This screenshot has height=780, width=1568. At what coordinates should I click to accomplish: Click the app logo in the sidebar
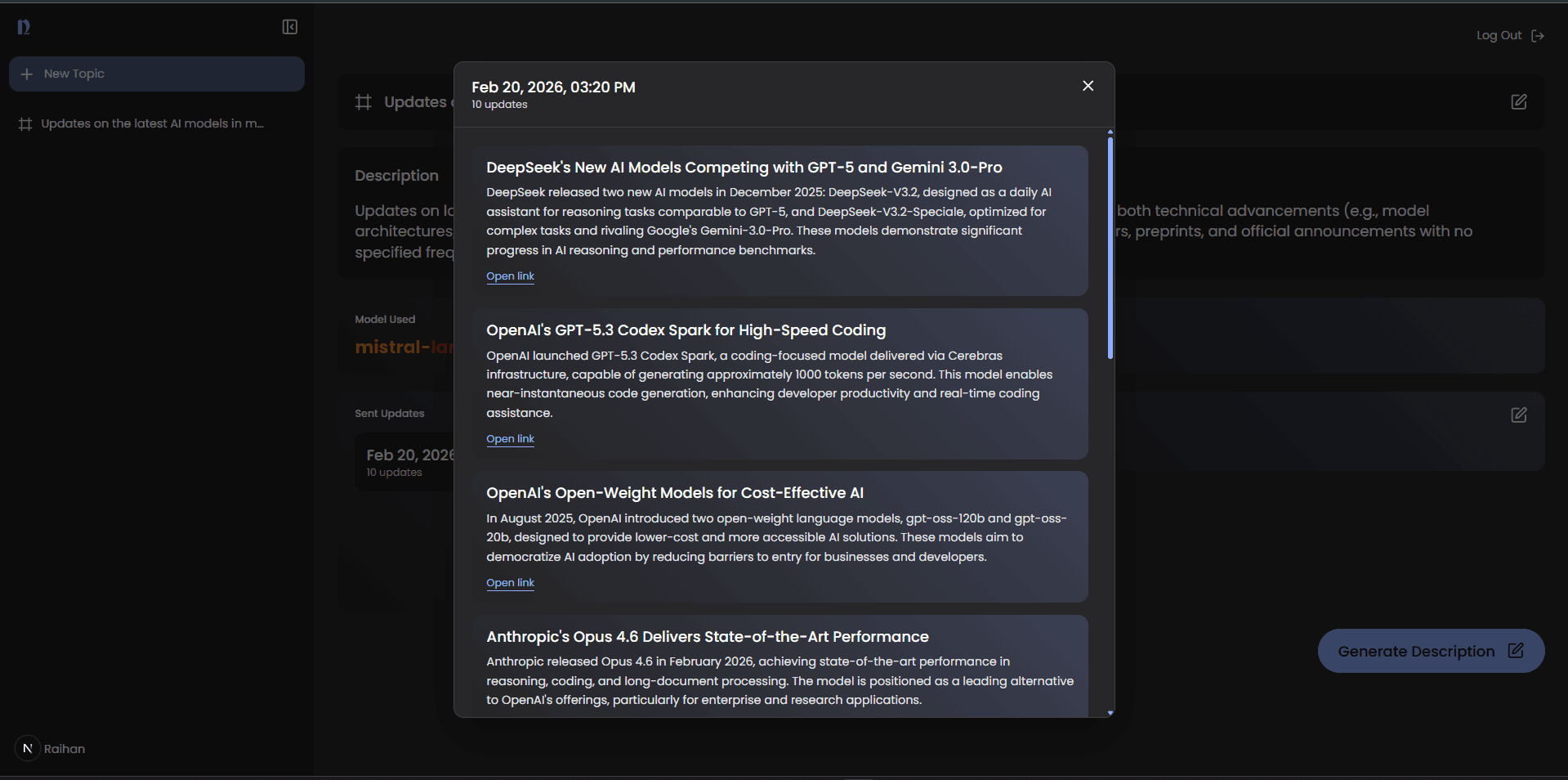24,27
